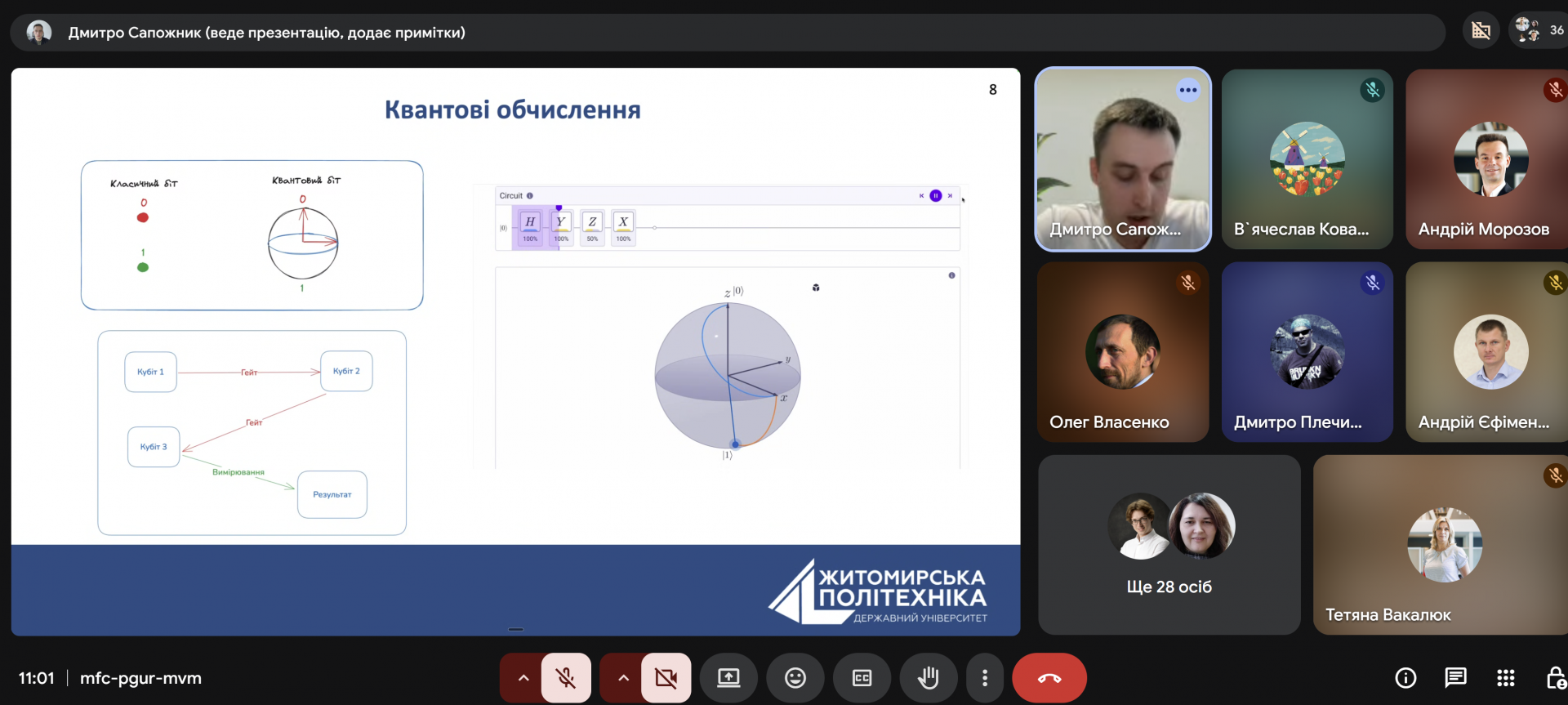Open more options three-dot menu
This screenshot has width=1568, height=705.
pos(985,677)
